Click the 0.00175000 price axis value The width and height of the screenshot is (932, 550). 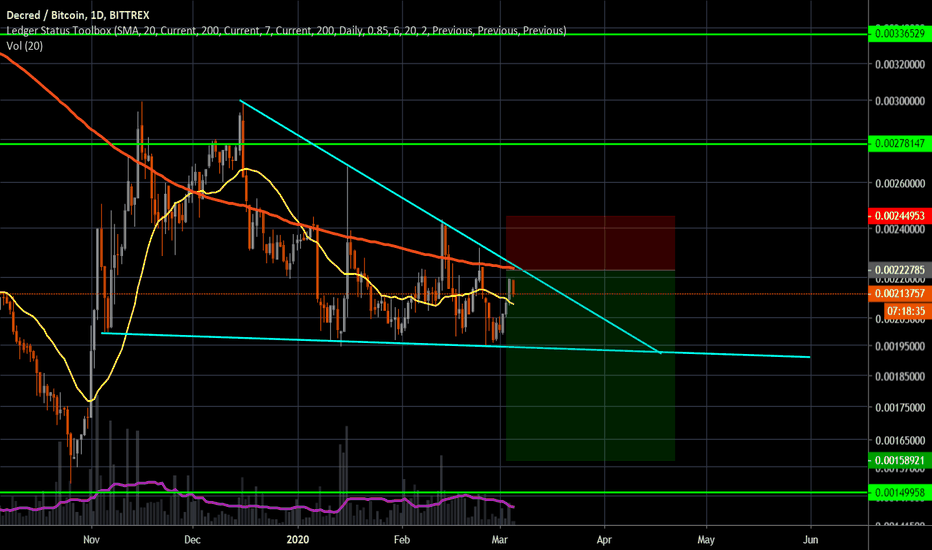click(x=899, y=407)
